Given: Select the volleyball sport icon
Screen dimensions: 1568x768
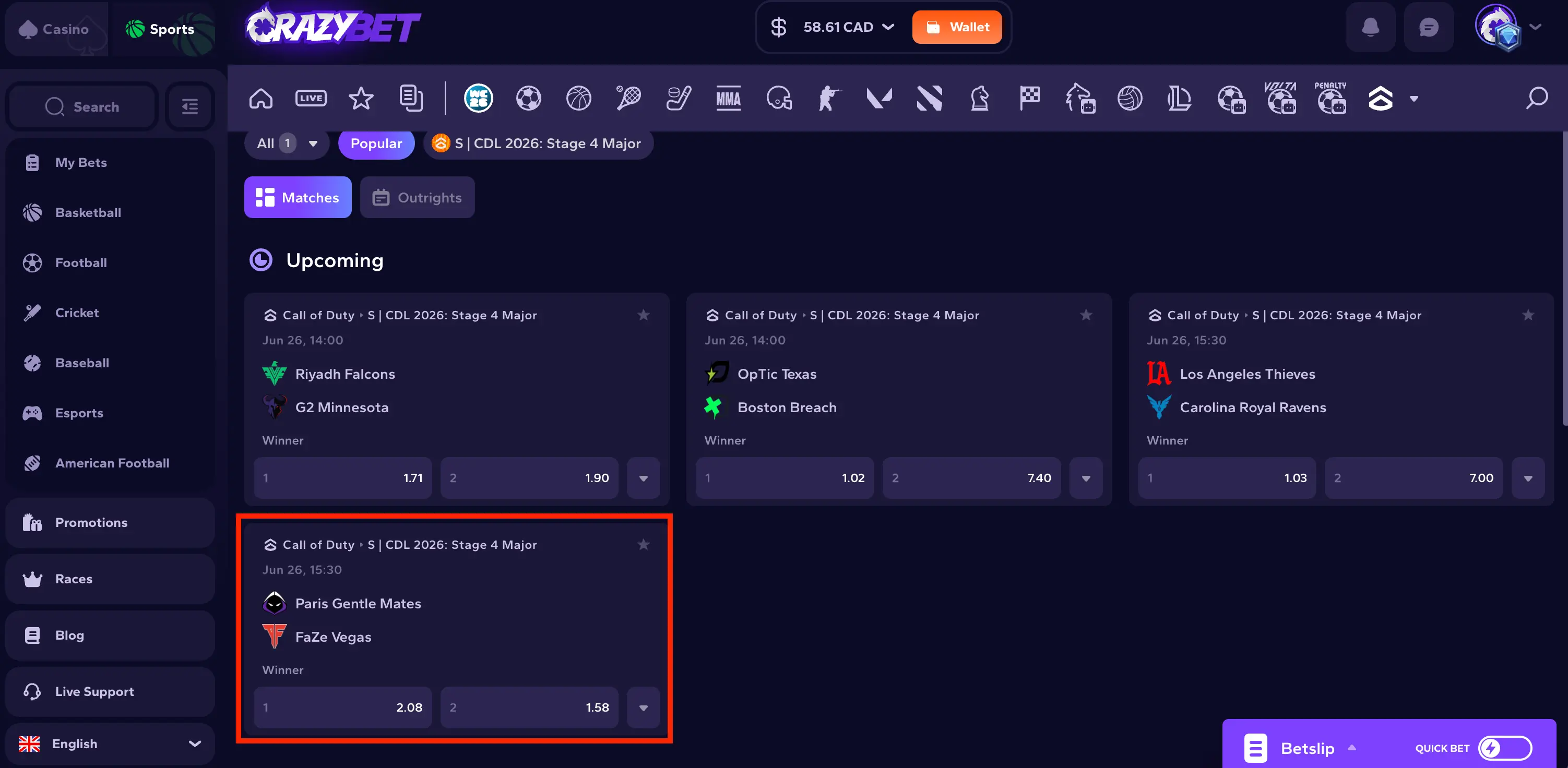Looking at the screenshot, I should [x=1130, y=98].
